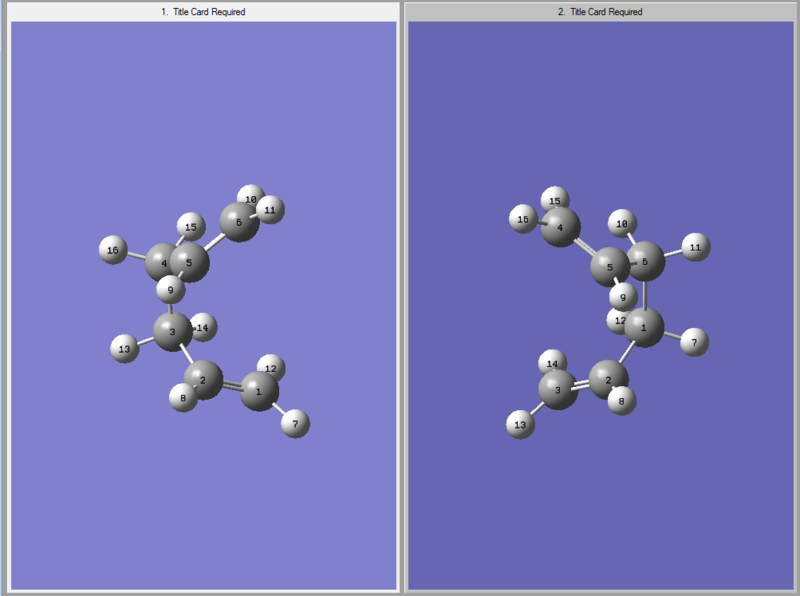Image resolution: width=800 pixels, height=596 pixels.
Task: Select the C5–C6 bond in window 1
Action: click(214, 242)
